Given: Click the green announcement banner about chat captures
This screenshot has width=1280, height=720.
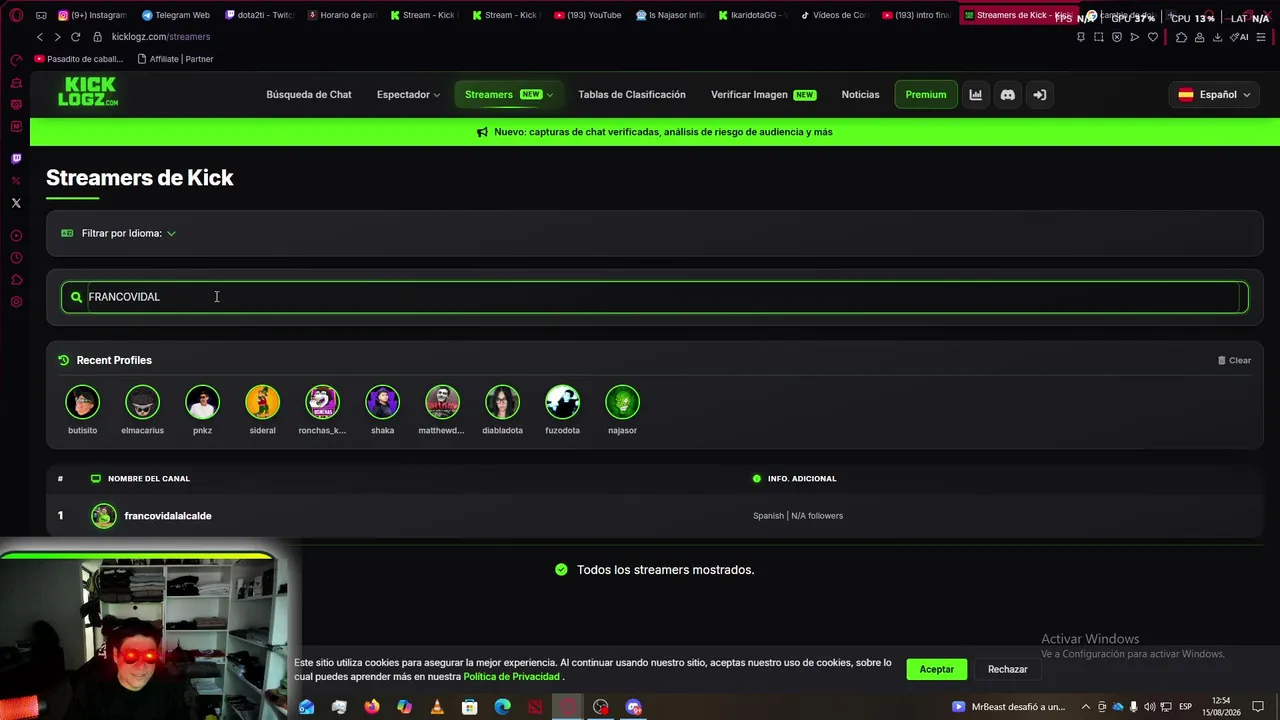Looking at the screenshot, I should [655, 132].
